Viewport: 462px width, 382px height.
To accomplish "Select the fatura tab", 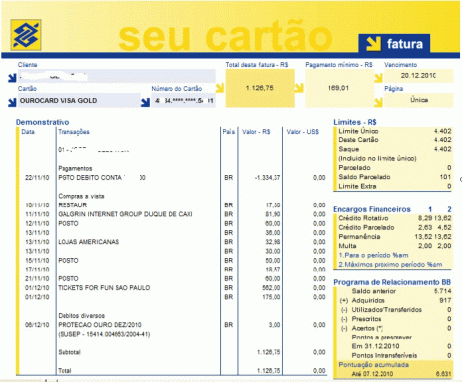I will point(394,44).
